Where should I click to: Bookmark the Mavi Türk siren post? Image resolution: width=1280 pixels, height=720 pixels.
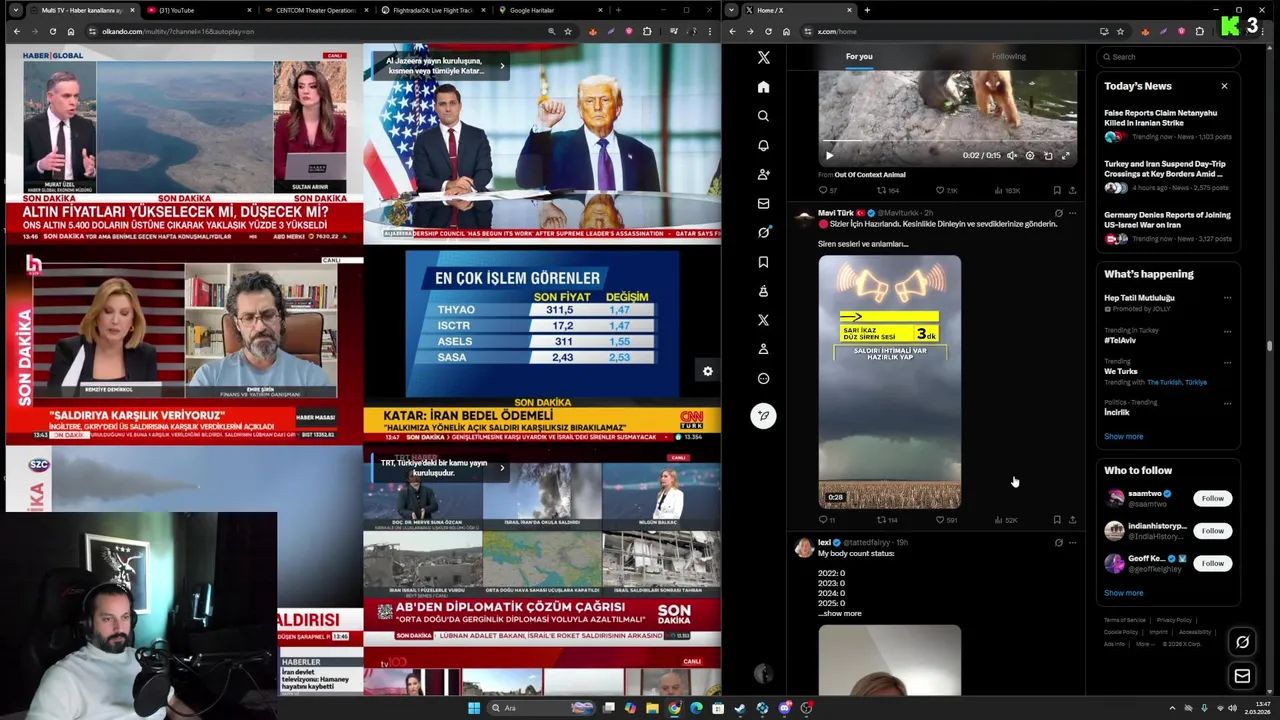(x=1057, y=520)
